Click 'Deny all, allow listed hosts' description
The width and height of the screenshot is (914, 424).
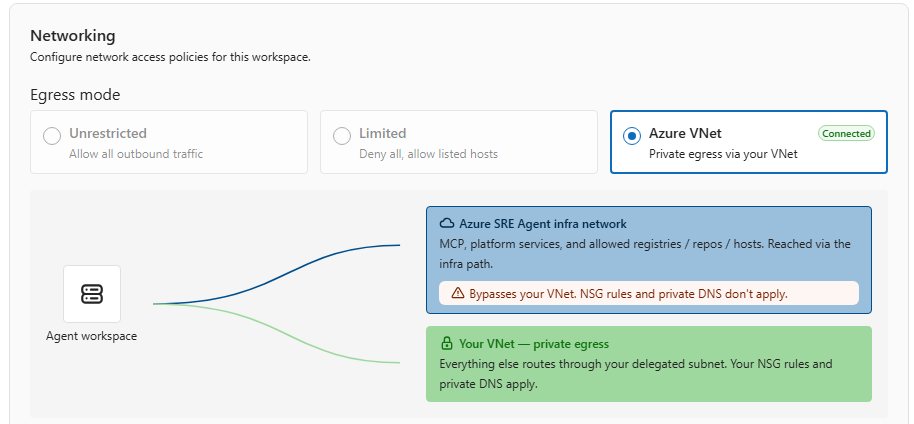coord(428,154)
